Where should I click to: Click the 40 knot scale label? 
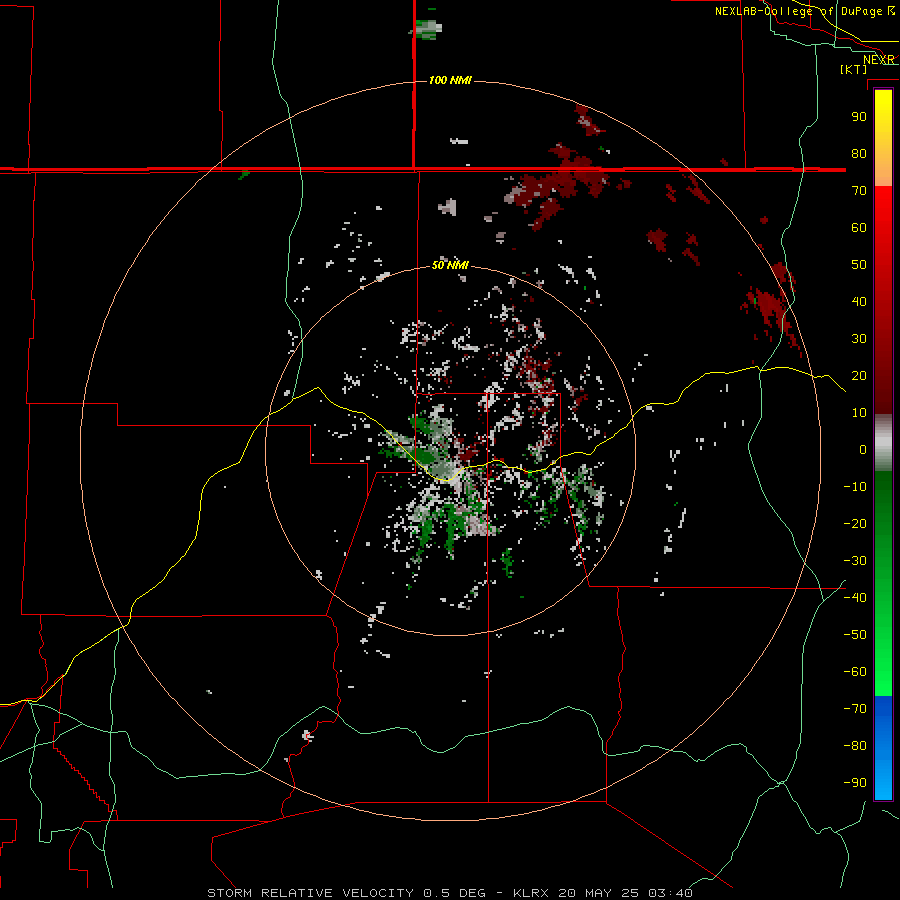pos(859,302)
